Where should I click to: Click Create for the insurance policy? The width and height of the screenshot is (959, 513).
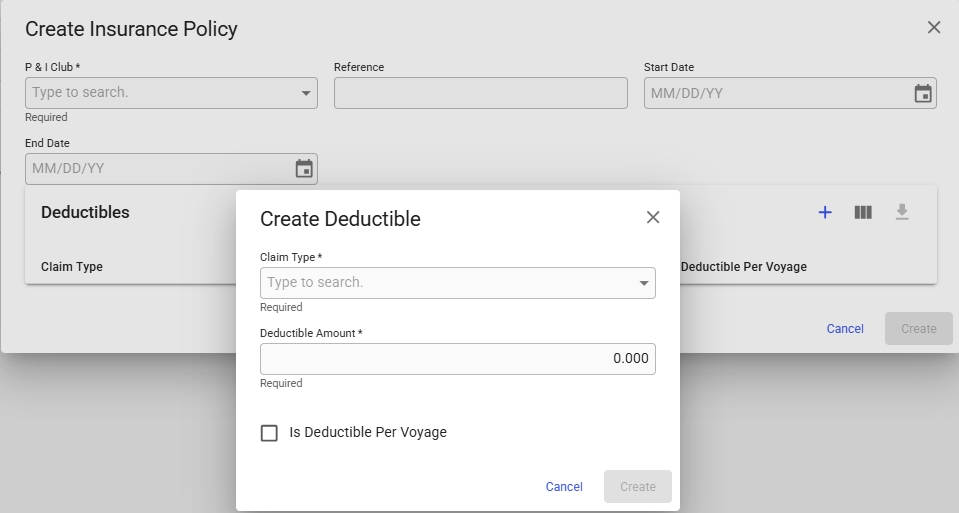pos(918,329)
